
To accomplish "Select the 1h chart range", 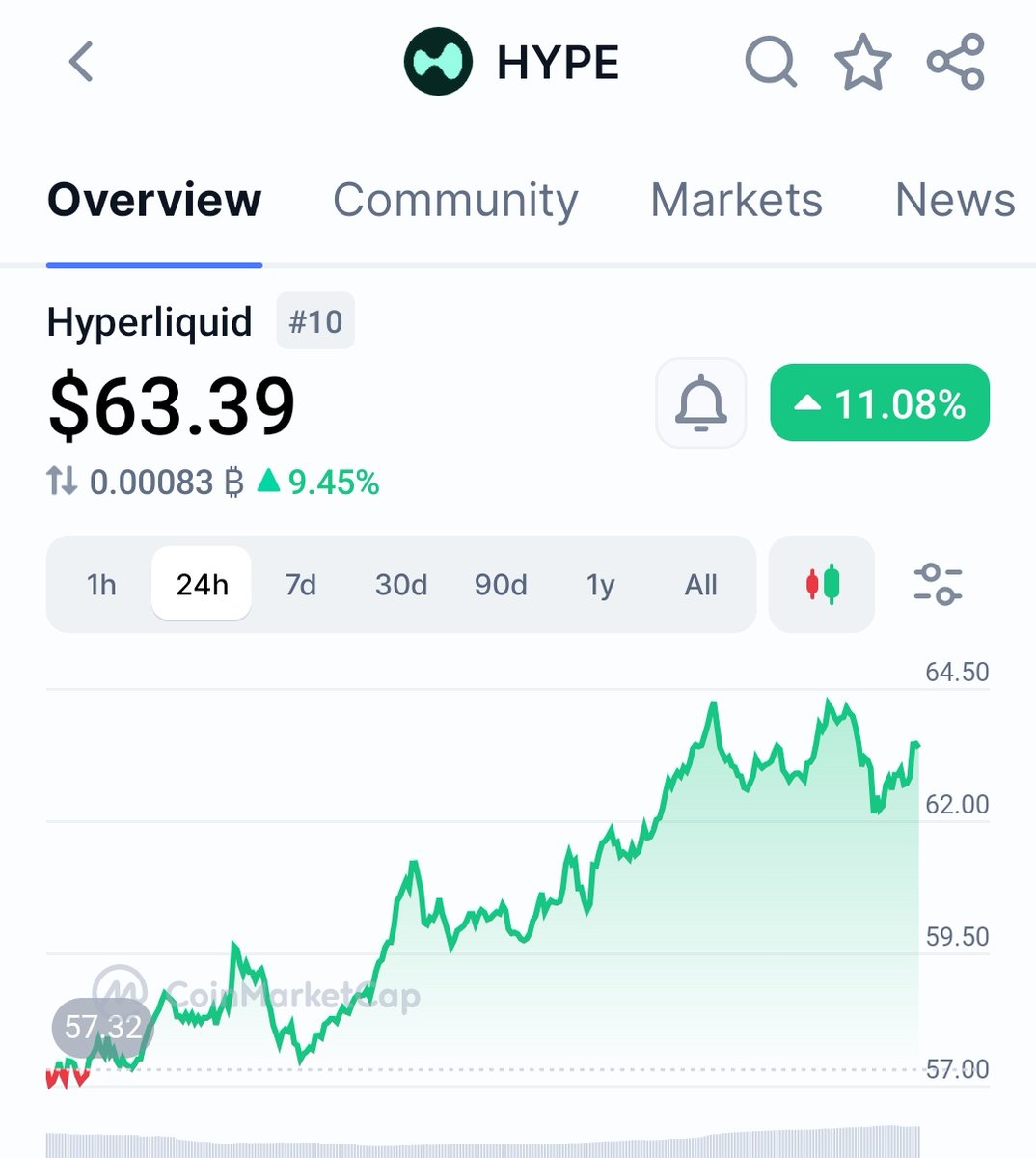I will click(101, 585).
